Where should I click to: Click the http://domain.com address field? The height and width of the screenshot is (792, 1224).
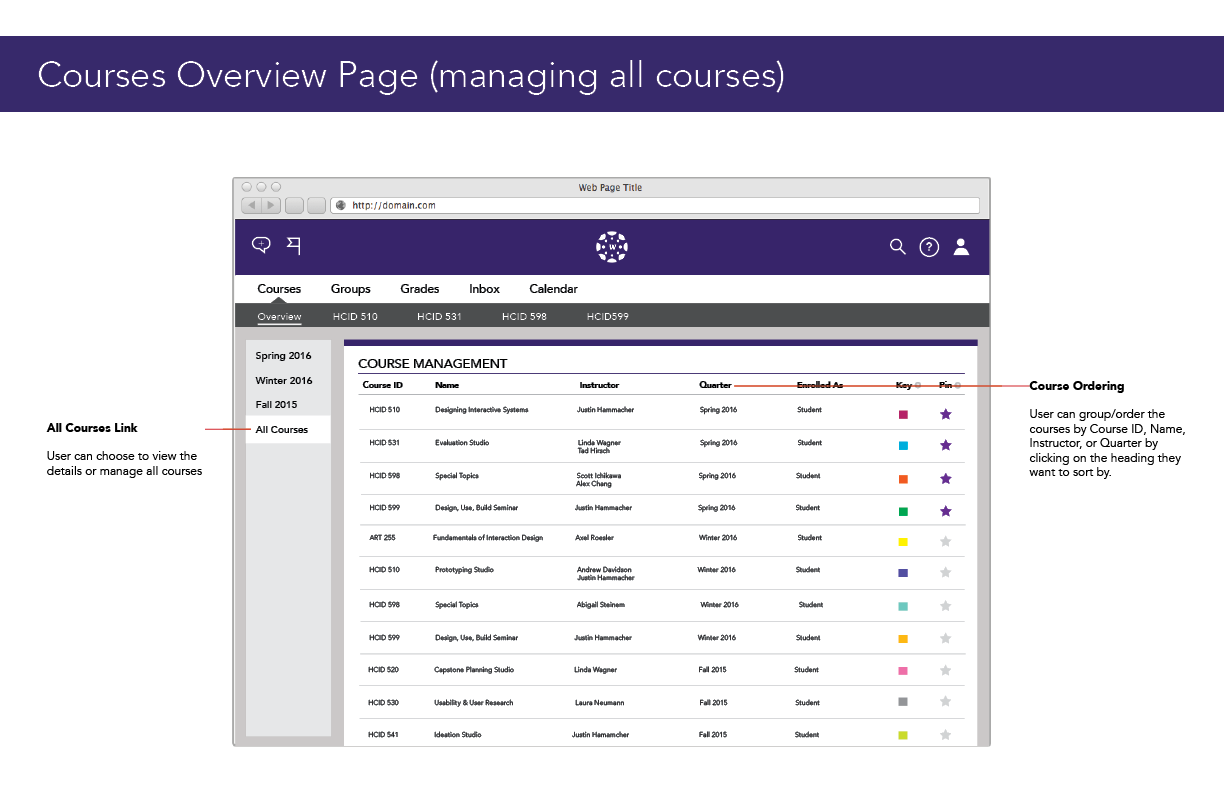(x=655, y=205)
